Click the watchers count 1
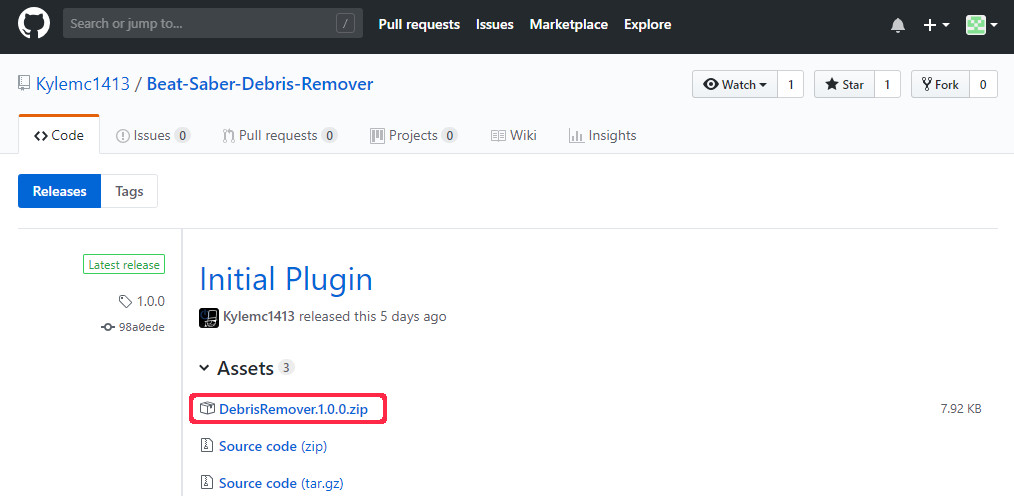Viewport: 1014px width, 496px height. click(x=790, y=85)
